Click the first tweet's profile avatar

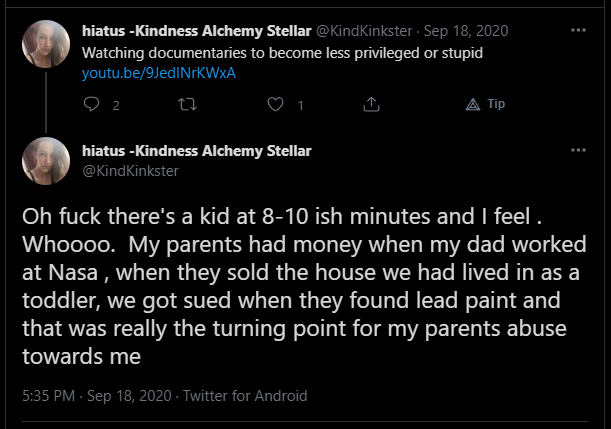pyautogui.click(x=46, y=44)
